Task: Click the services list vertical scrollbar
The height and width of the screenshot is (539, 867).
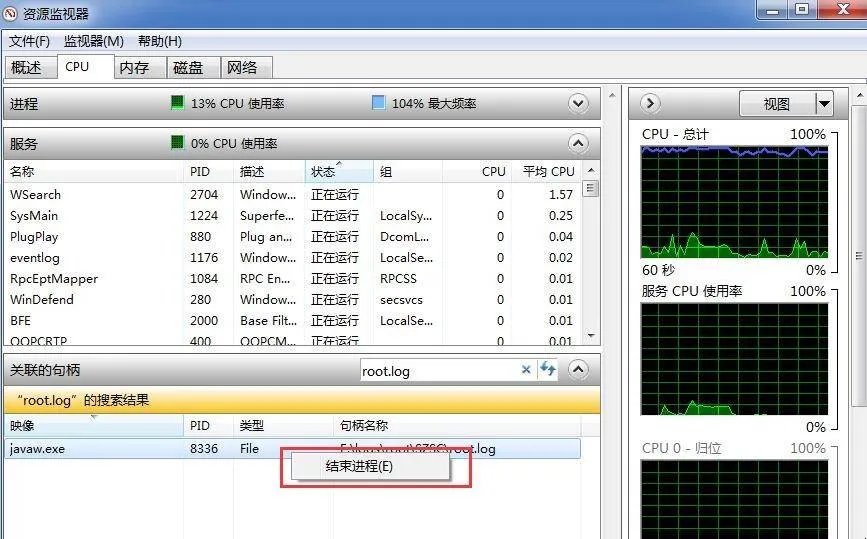Action: point(590,260)
